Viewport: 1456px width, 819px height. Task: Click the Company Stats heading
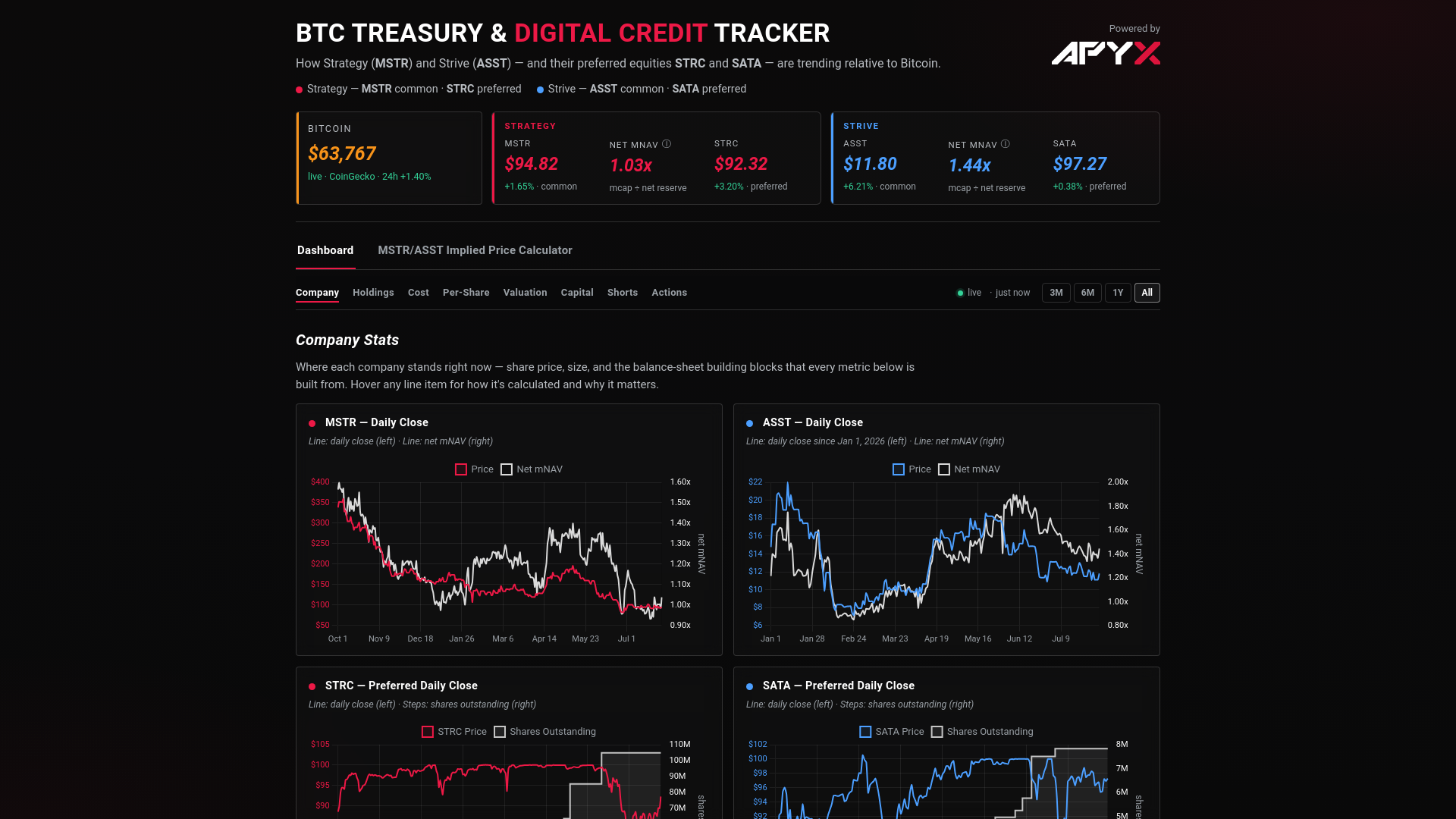tap(347, 340)
